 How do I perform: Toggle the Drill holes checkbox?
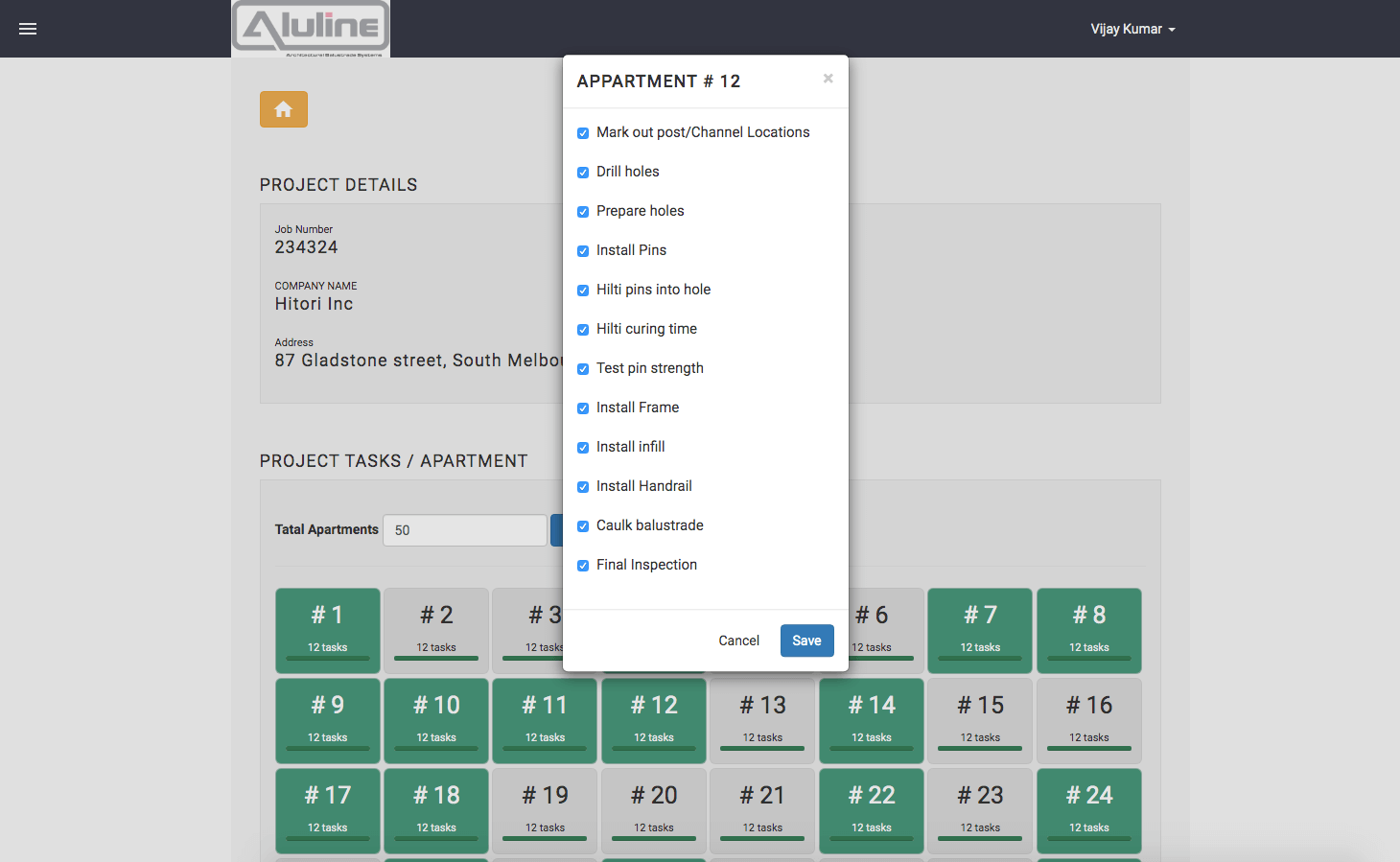point(583,173)
